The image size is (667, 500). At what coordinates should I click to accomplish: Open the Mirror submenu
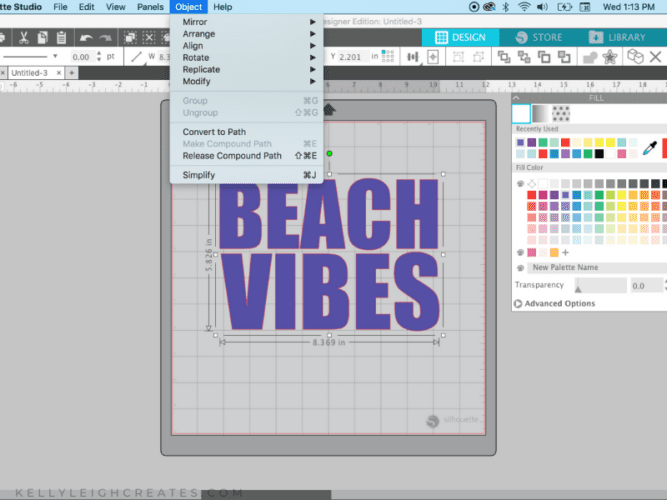248,22
